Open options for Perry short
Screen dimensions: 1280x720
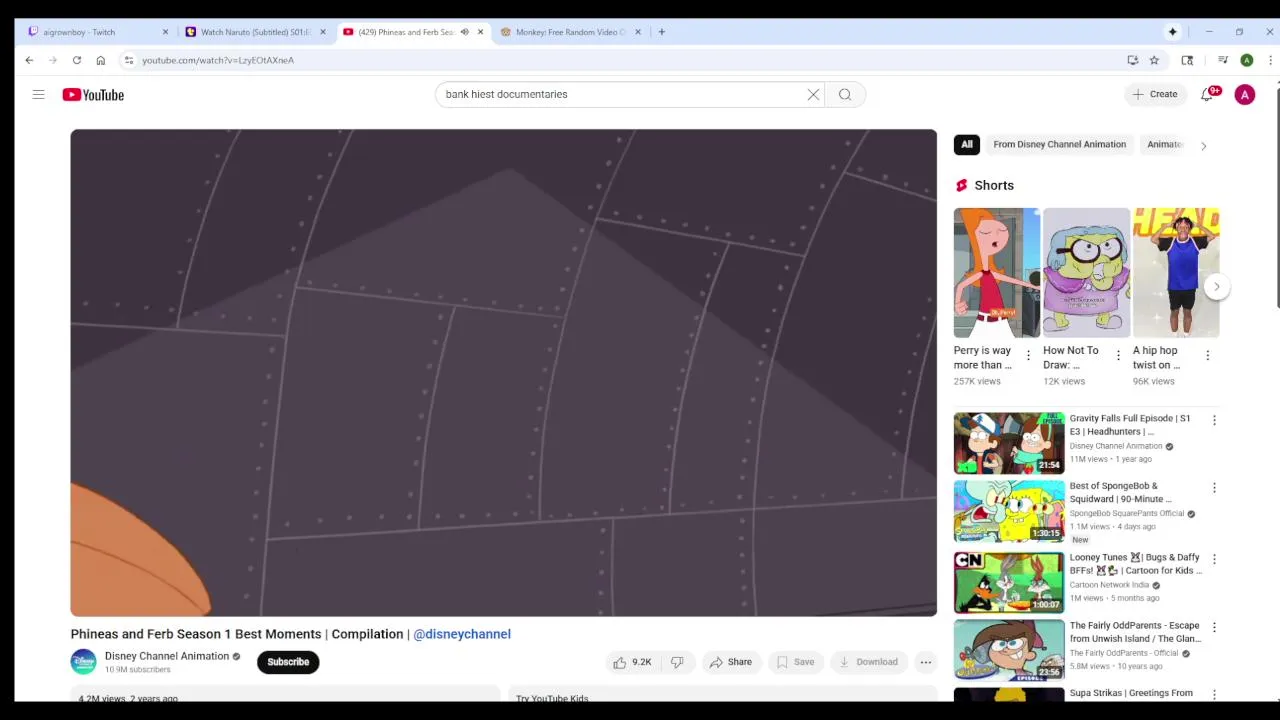tap(1028, 355)
